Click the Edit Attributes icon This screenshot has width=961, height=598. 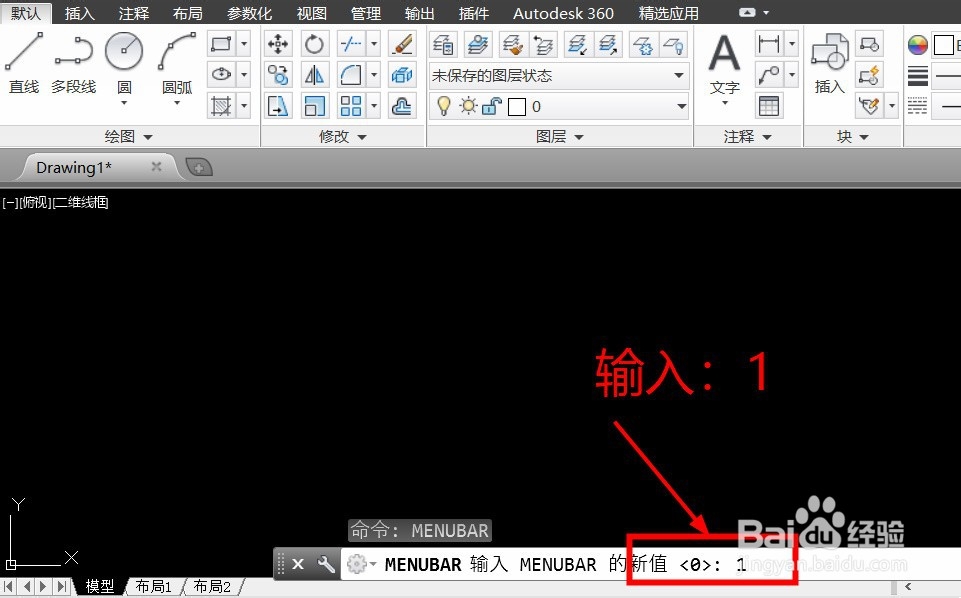click(x=869, y=106)
